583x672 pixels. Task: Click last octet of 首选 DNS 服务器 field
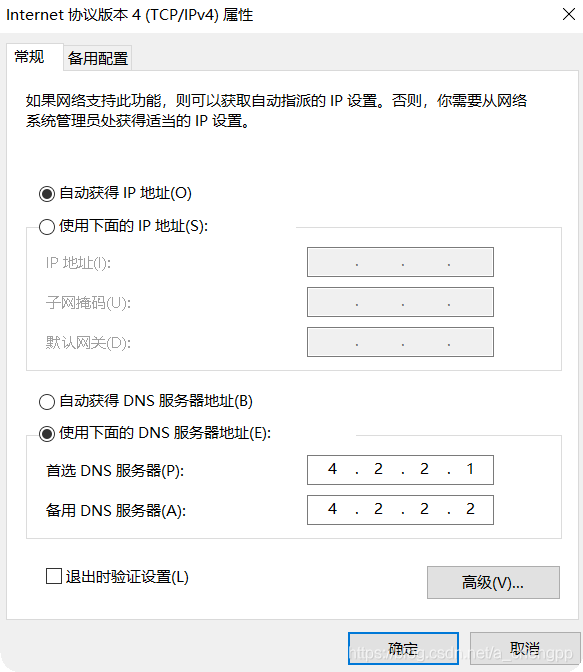click(470, 469)
